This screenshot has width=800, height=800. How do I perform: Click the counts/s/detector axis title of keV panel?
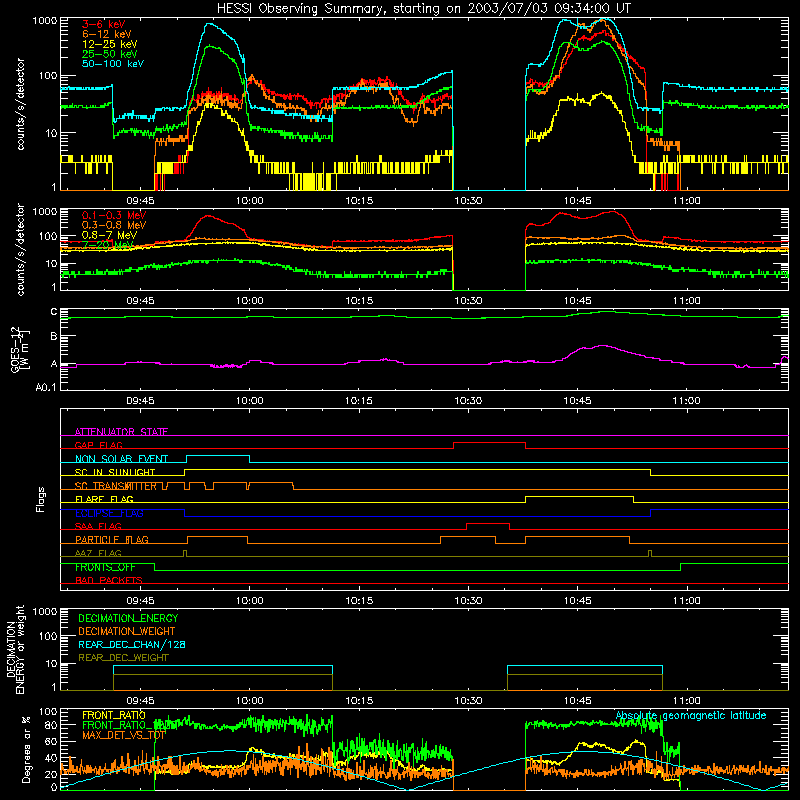[x=20, y=104]
